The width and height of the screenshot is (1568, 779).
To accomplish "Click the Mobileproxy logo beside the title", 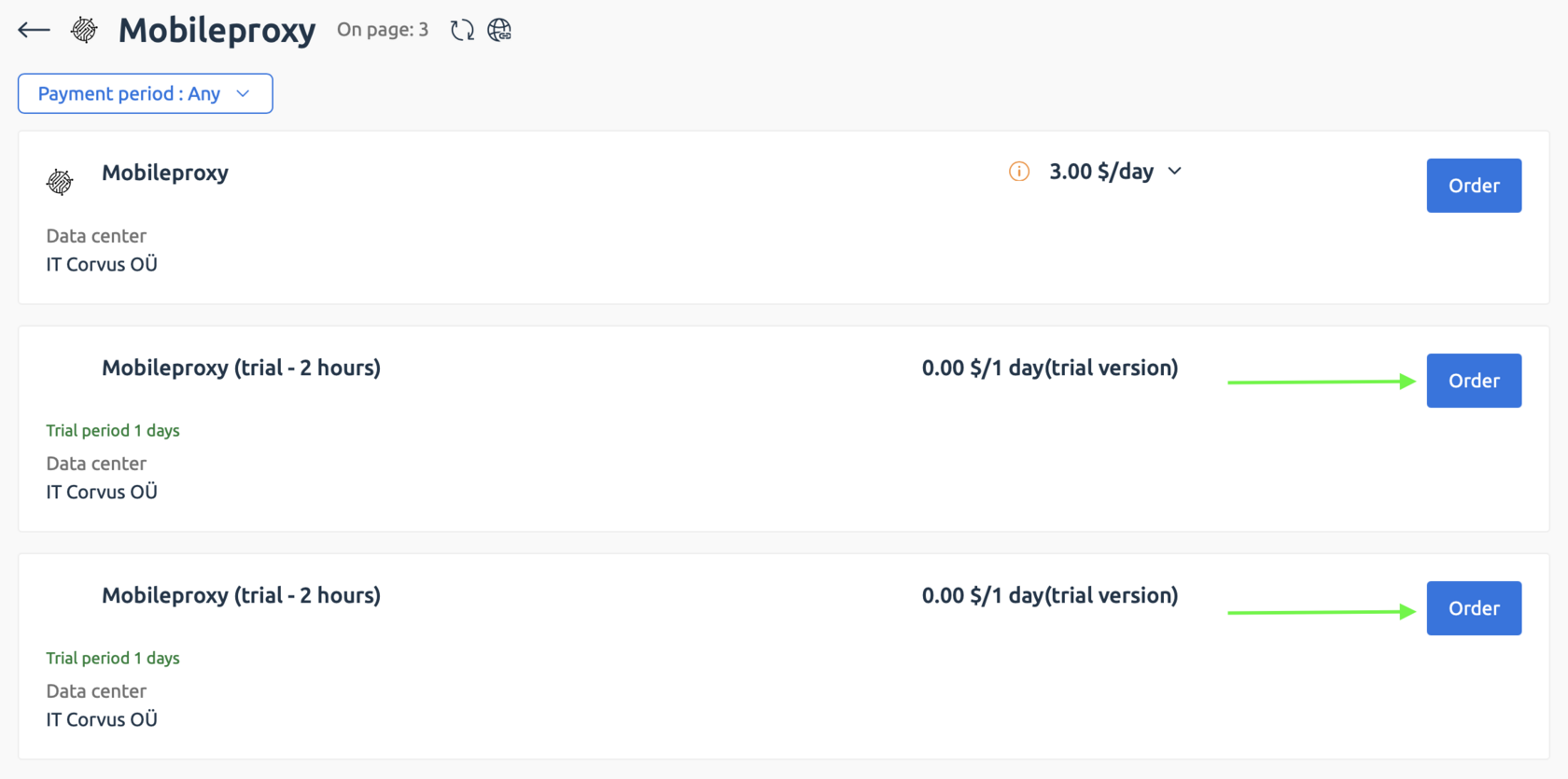I will (84, 29).
